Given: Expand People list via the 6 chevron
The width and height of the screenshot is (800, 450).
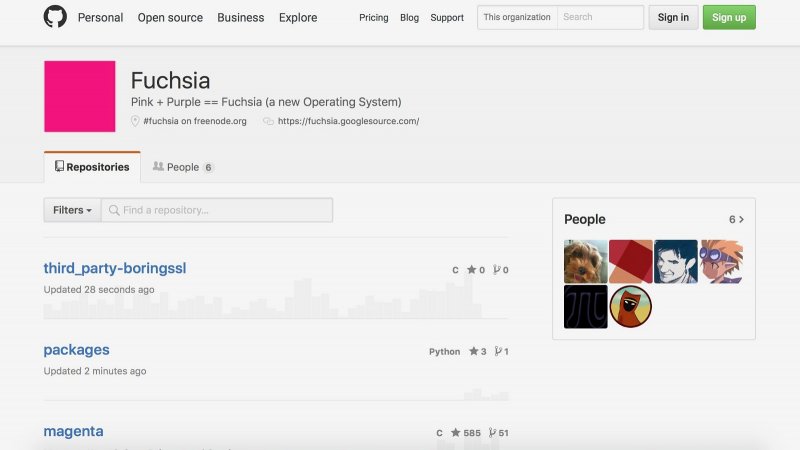Looking at the screenshot, I should coord(736,219).
